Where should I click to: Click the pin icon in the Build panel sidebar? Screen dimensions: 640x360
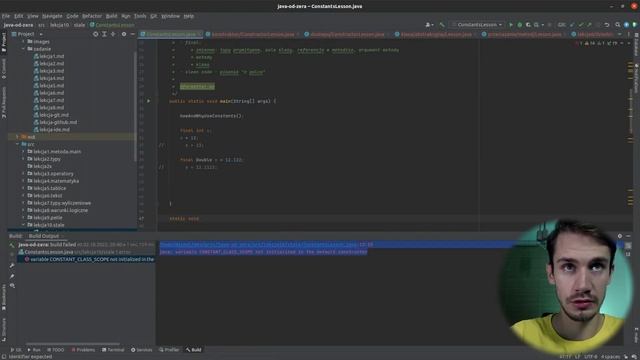(x=12, y=276)
